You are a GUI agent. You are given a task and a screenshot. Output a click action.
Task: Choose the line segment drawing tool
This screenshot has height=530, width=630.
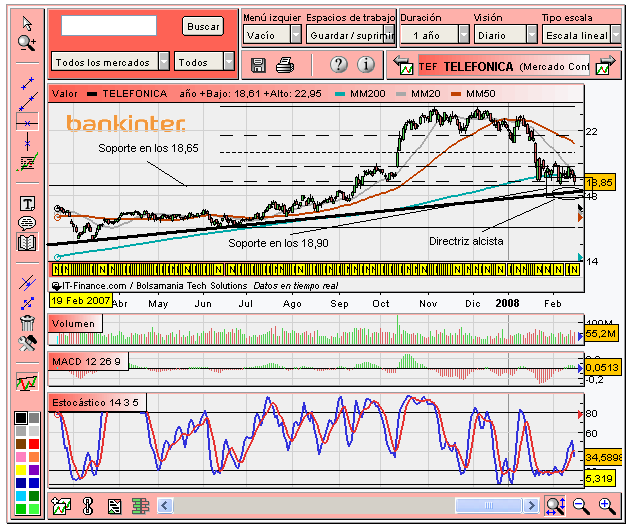click(x=27, y=84)
